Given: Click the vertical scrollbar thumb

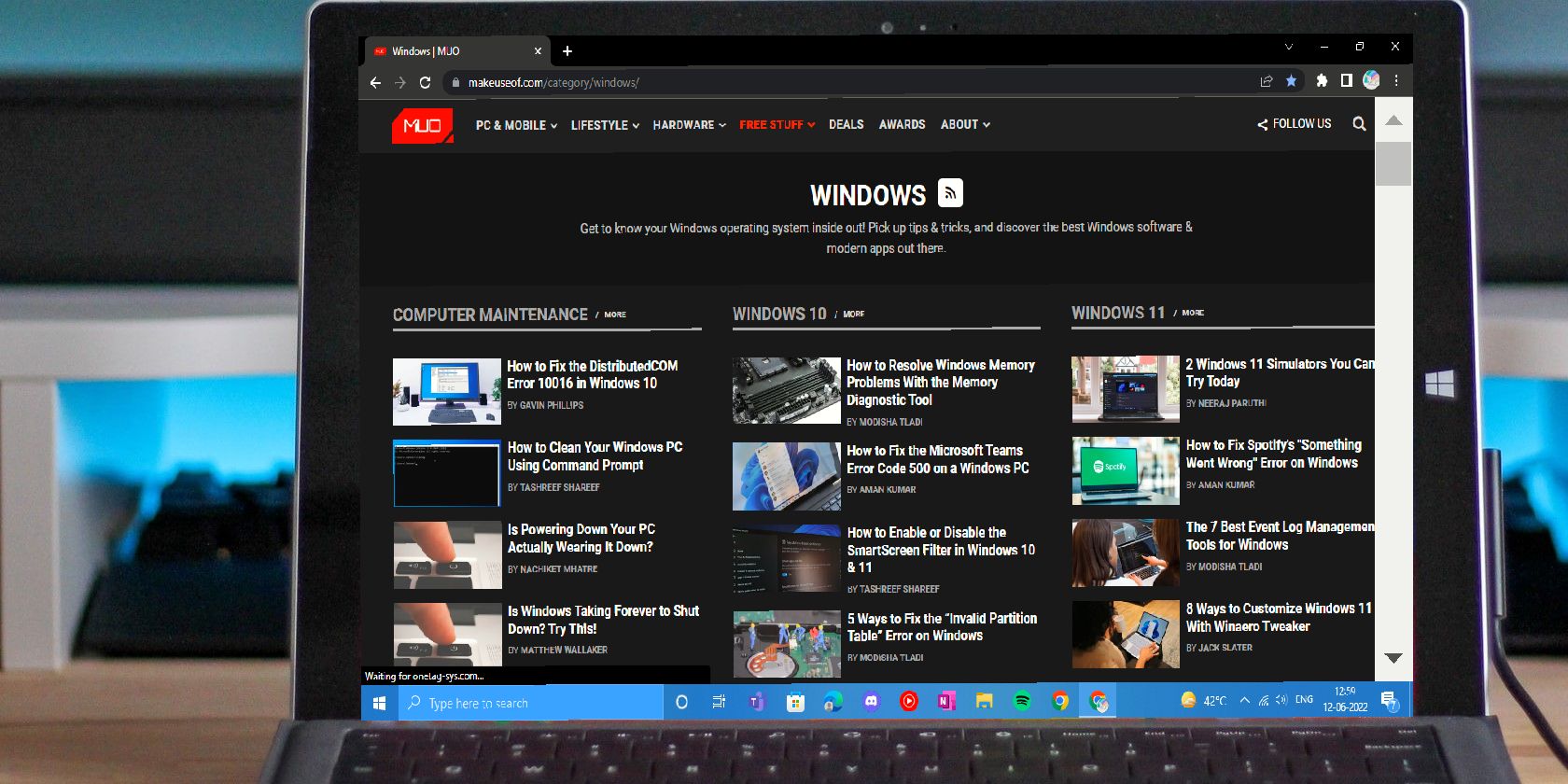Looking at the screenshot, I should (1393, 163).
